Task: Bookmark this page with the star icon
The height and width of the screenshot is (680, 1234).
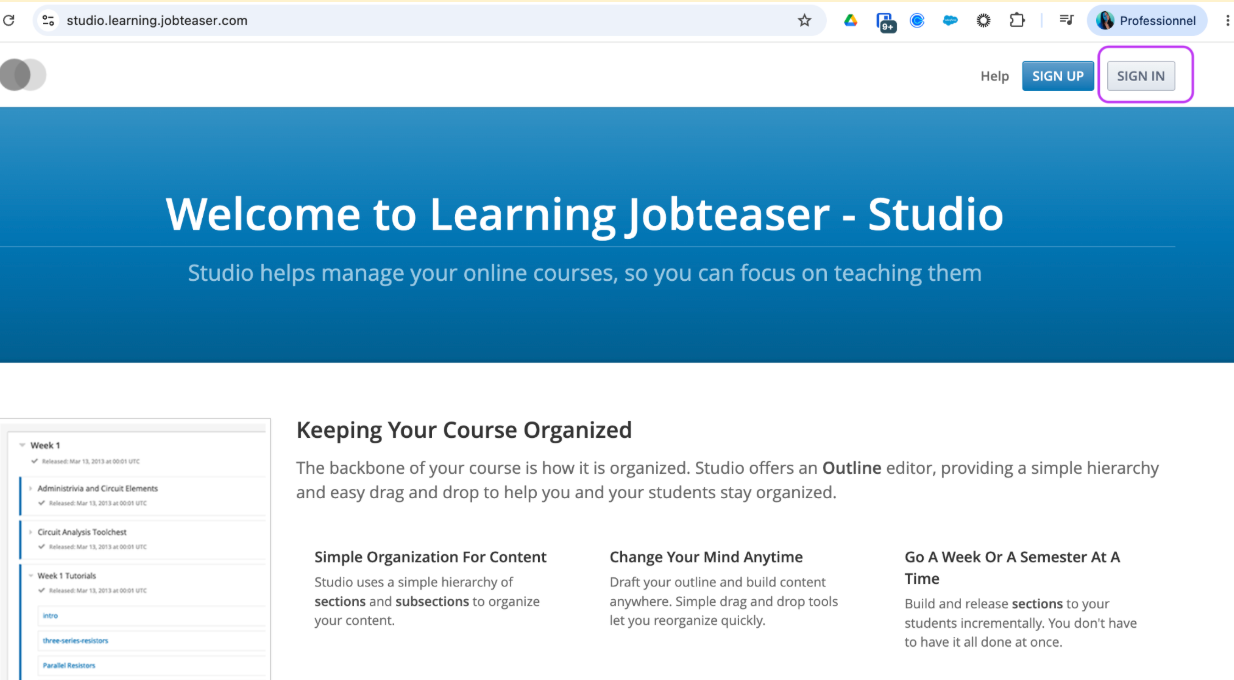Action: (x=804, y=20)
